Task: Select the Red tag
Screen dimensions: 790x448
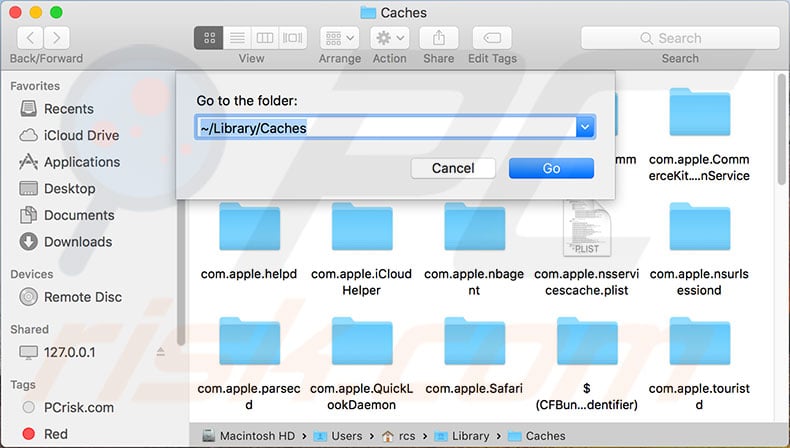Action: pyautogui.click(x=45, y=433)
